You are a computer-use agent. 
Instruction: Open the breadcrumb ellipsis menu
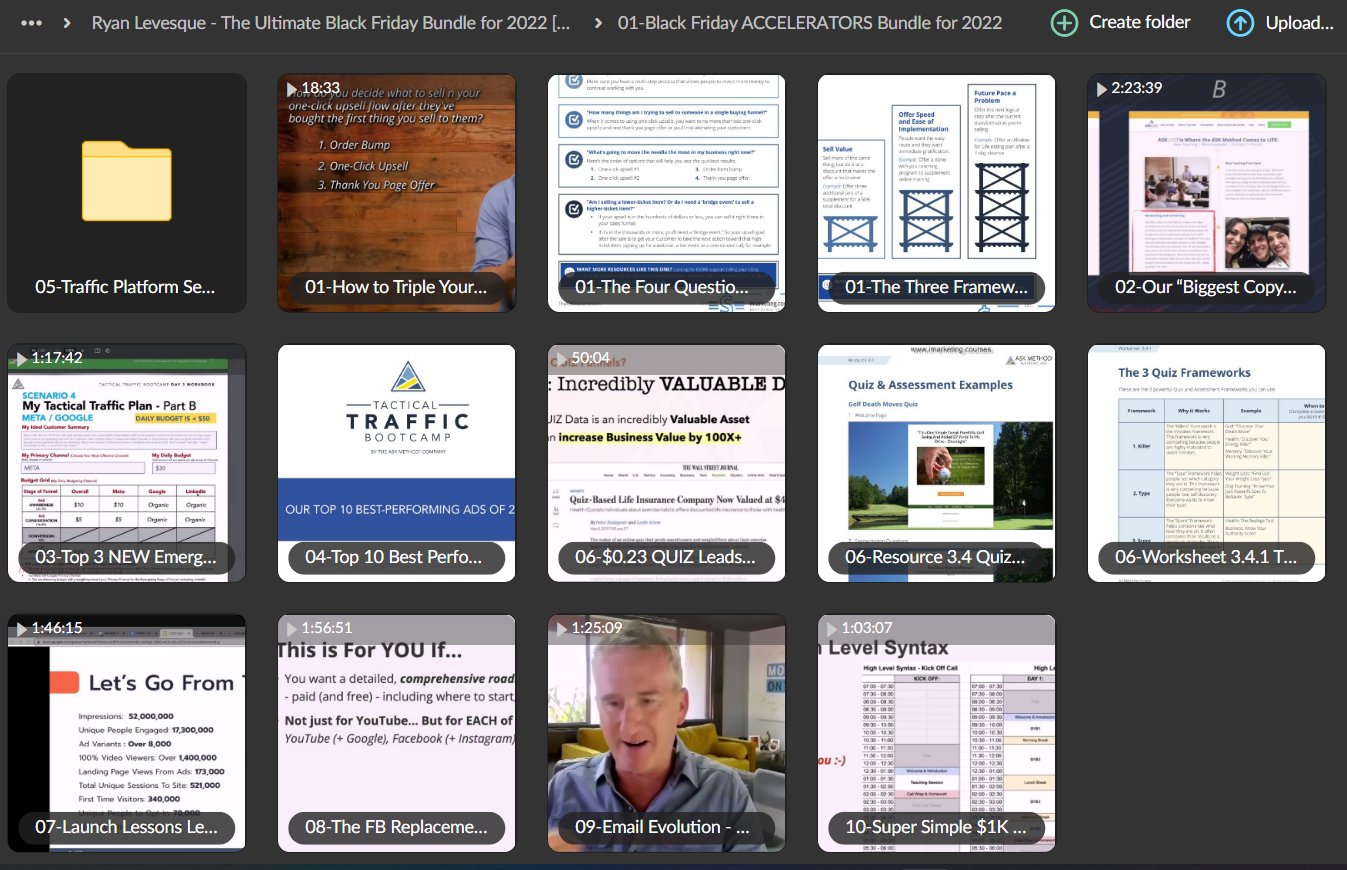(31, 23)
